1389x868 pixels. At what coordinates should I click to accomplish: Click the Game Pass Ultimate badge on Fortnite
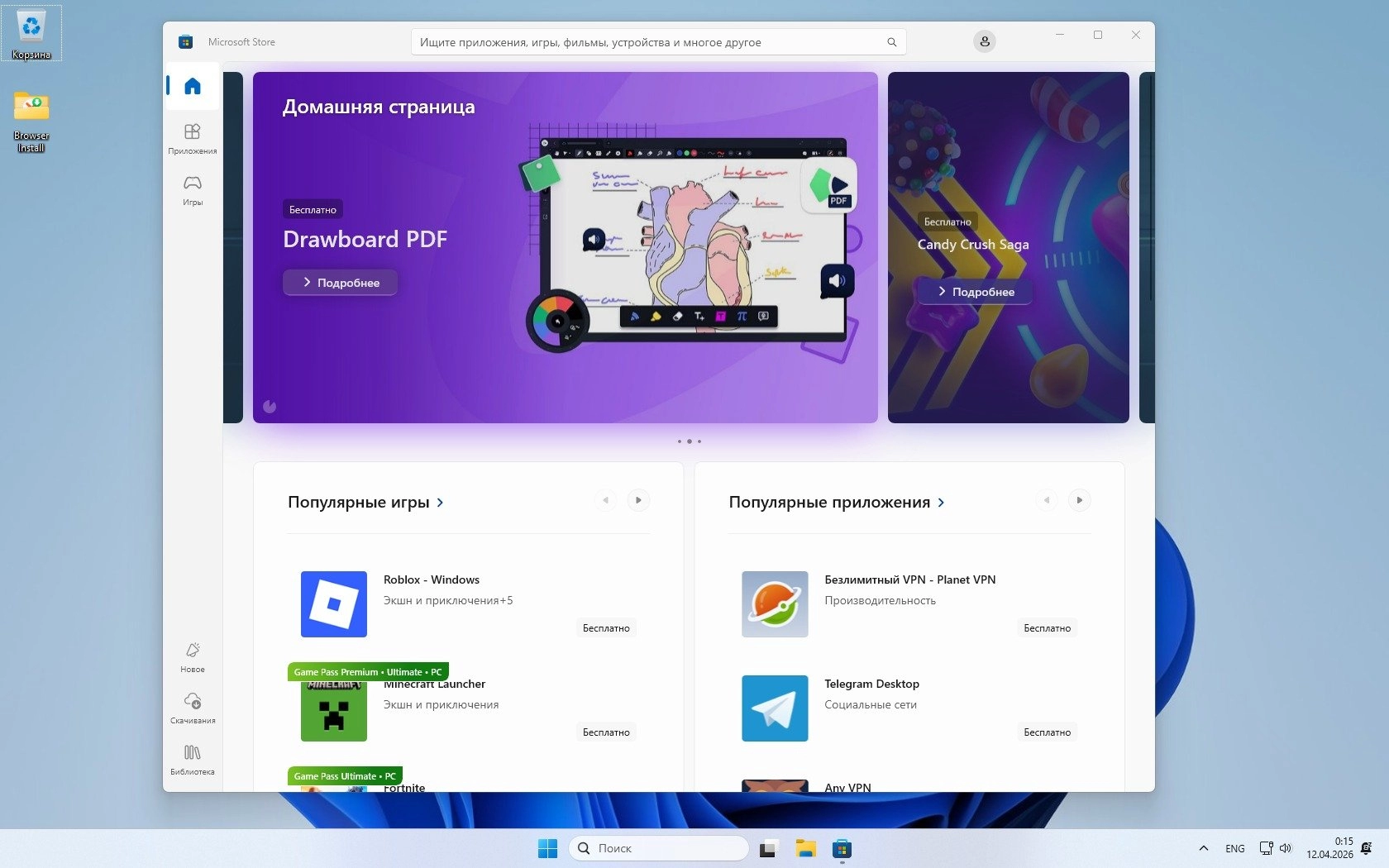(x=345, y=776)
